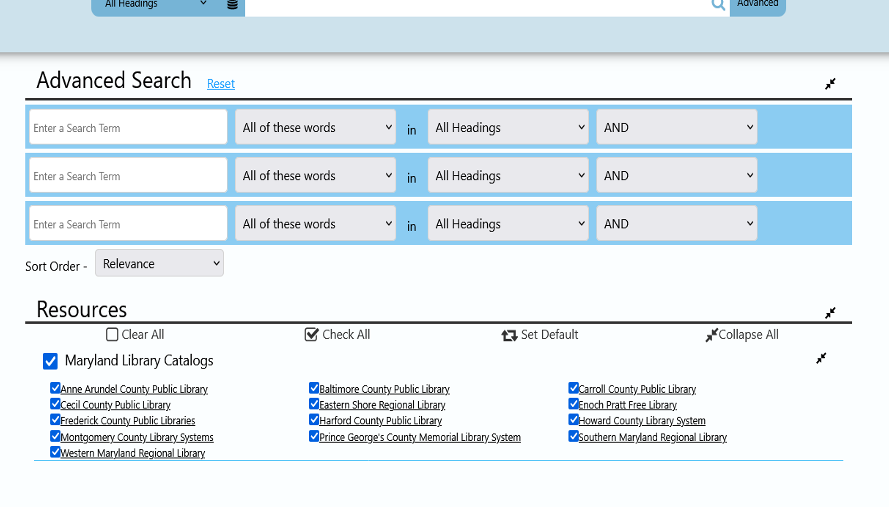Image resolution: width=890 pixels, height=508 pixels.
Task: Open second row AND operator dropdown
Action: 677,175
